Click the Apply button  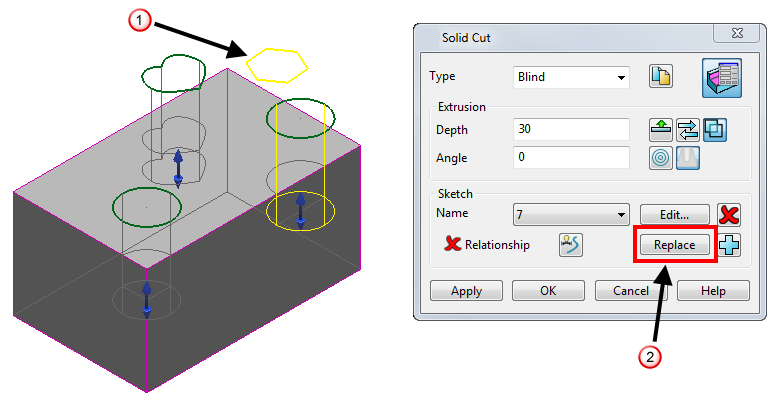pyautogui.click(x=466, y=291)
